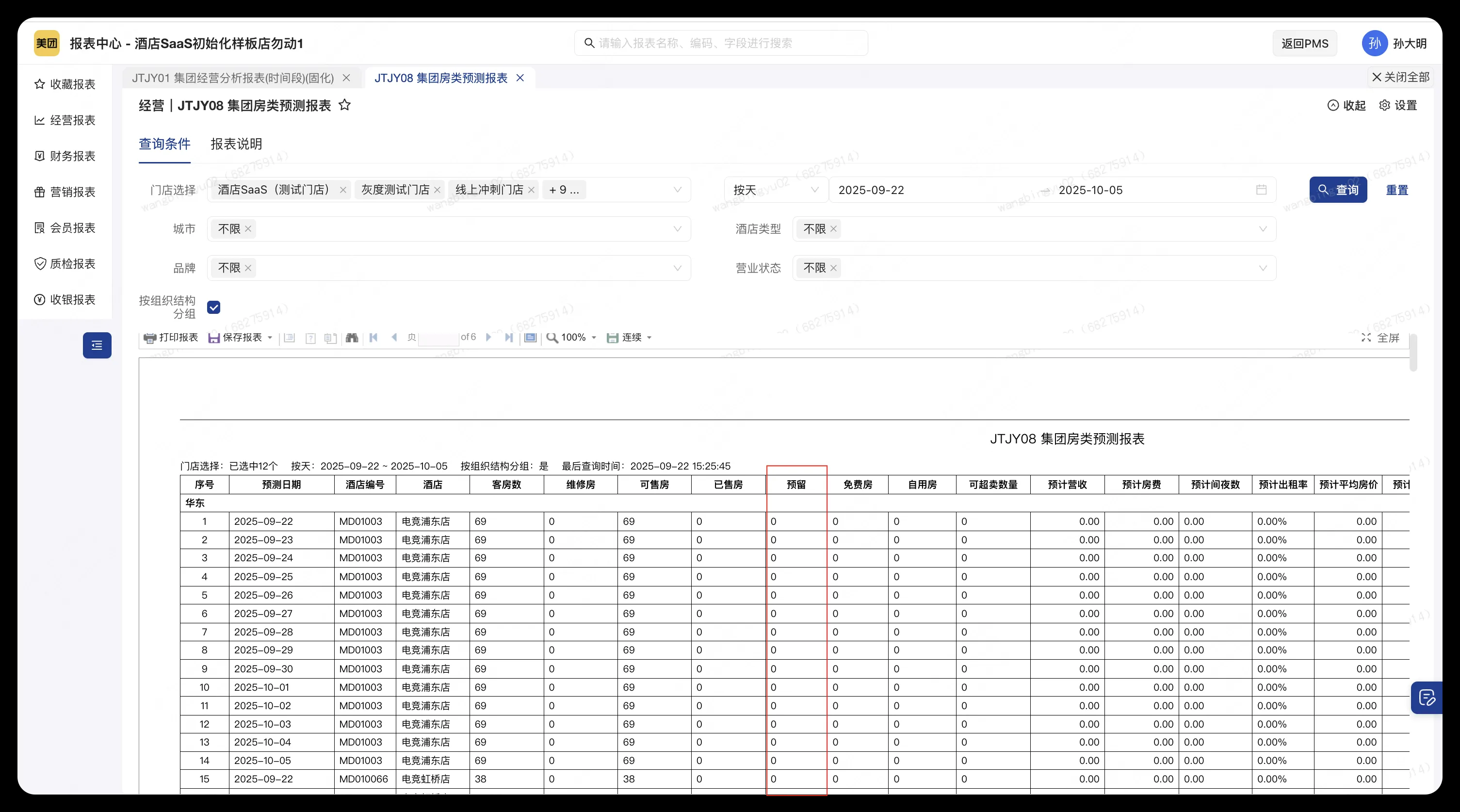Remove 线上冲刺门店 store tag
This screenshot has width=1460, height=812.
(531, 190)
